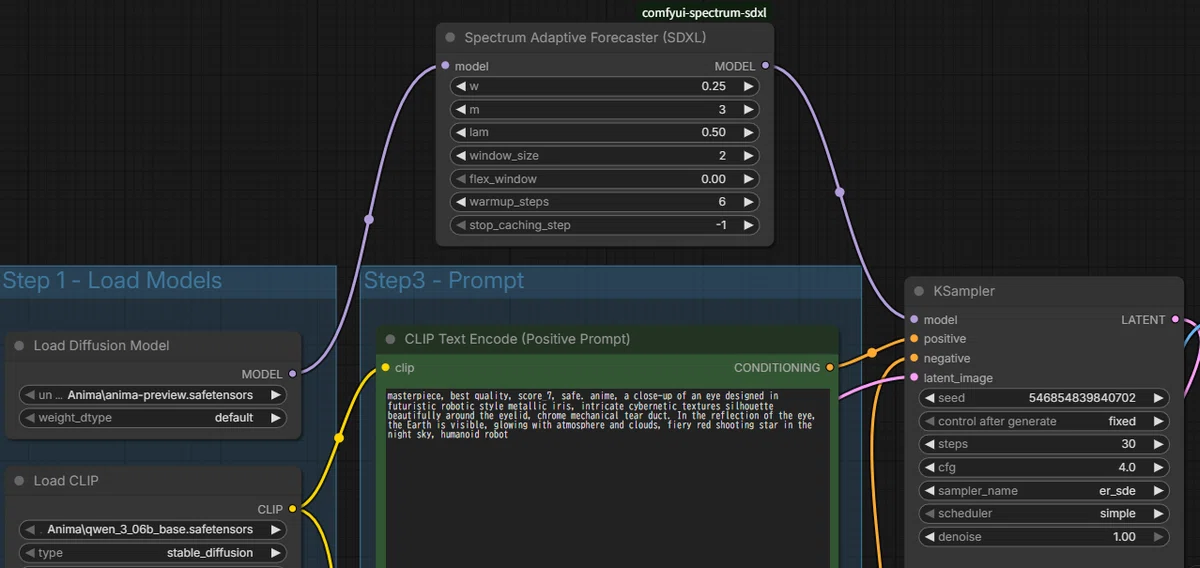Click the positive prompt text area

tap(607, 476)
